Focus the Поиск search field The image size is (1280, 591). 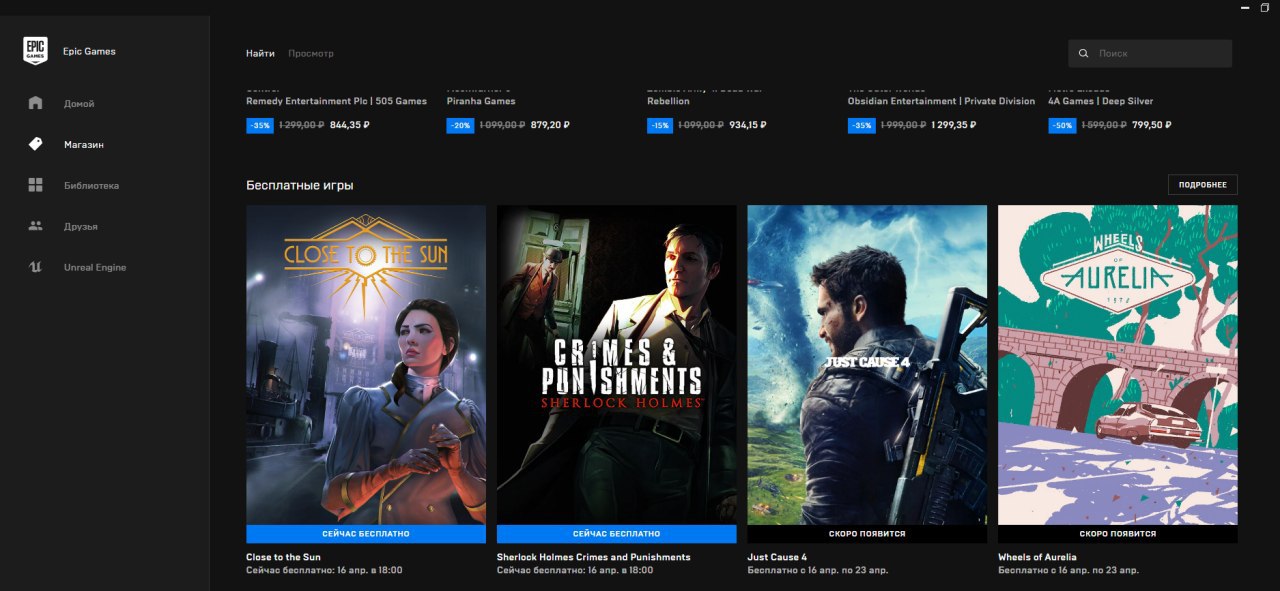coord(1150,53)
